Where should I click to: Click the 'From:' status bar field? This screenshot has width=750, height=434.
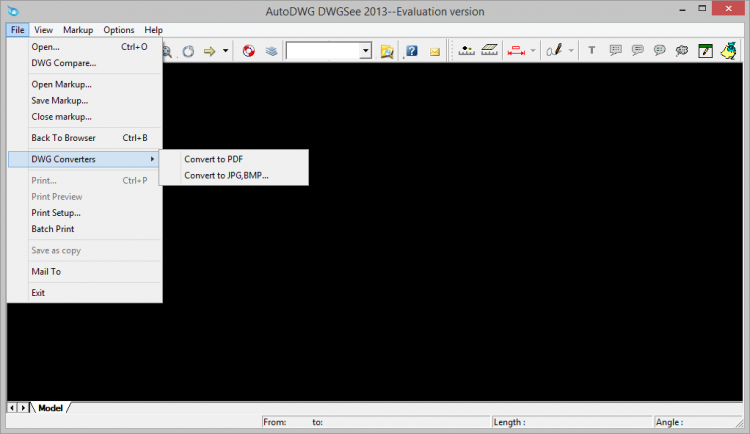[377, 422]
